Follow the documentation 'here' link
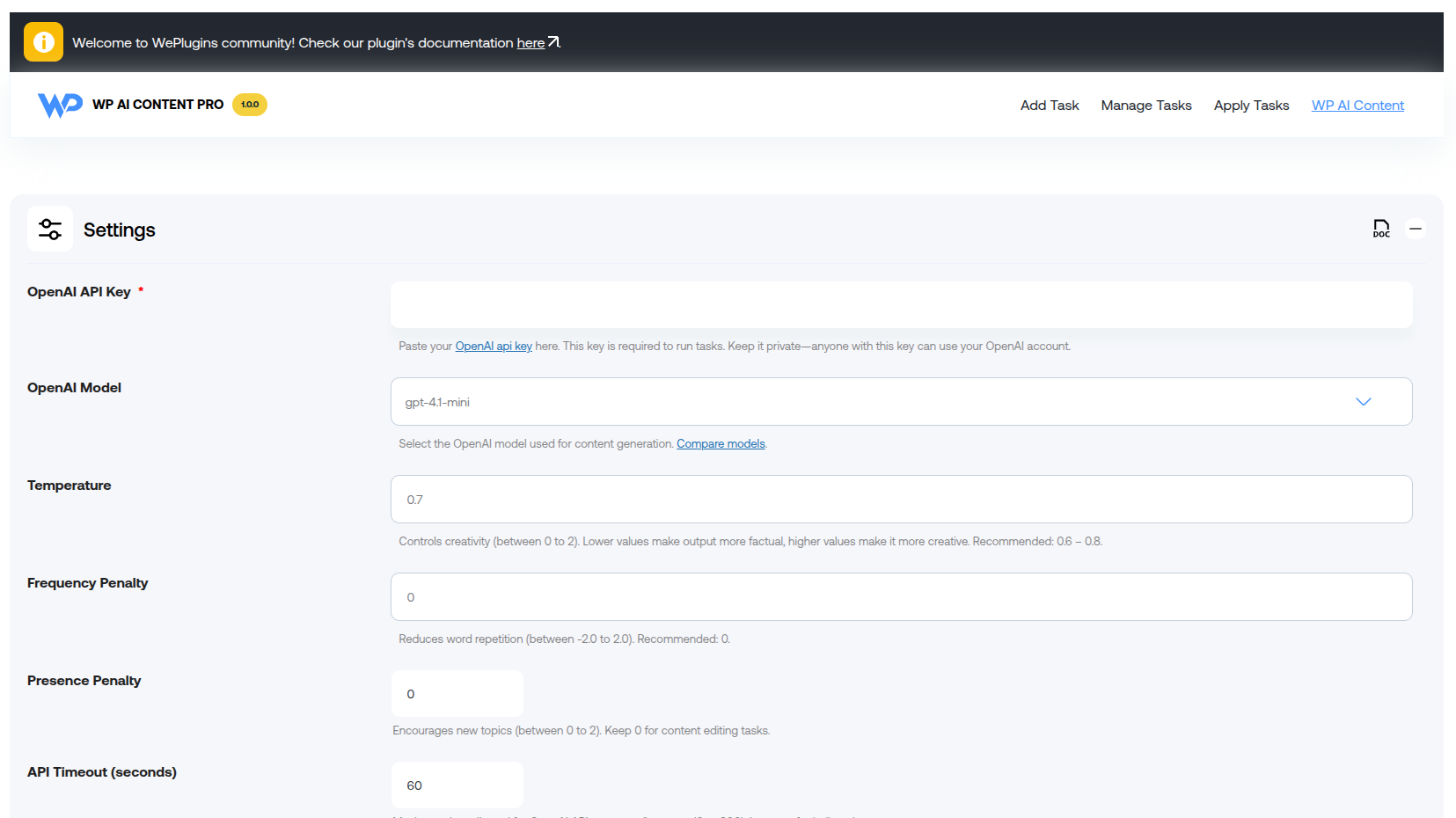The width and height of the screenshot is (1456, 818). [x=530, y=43]
